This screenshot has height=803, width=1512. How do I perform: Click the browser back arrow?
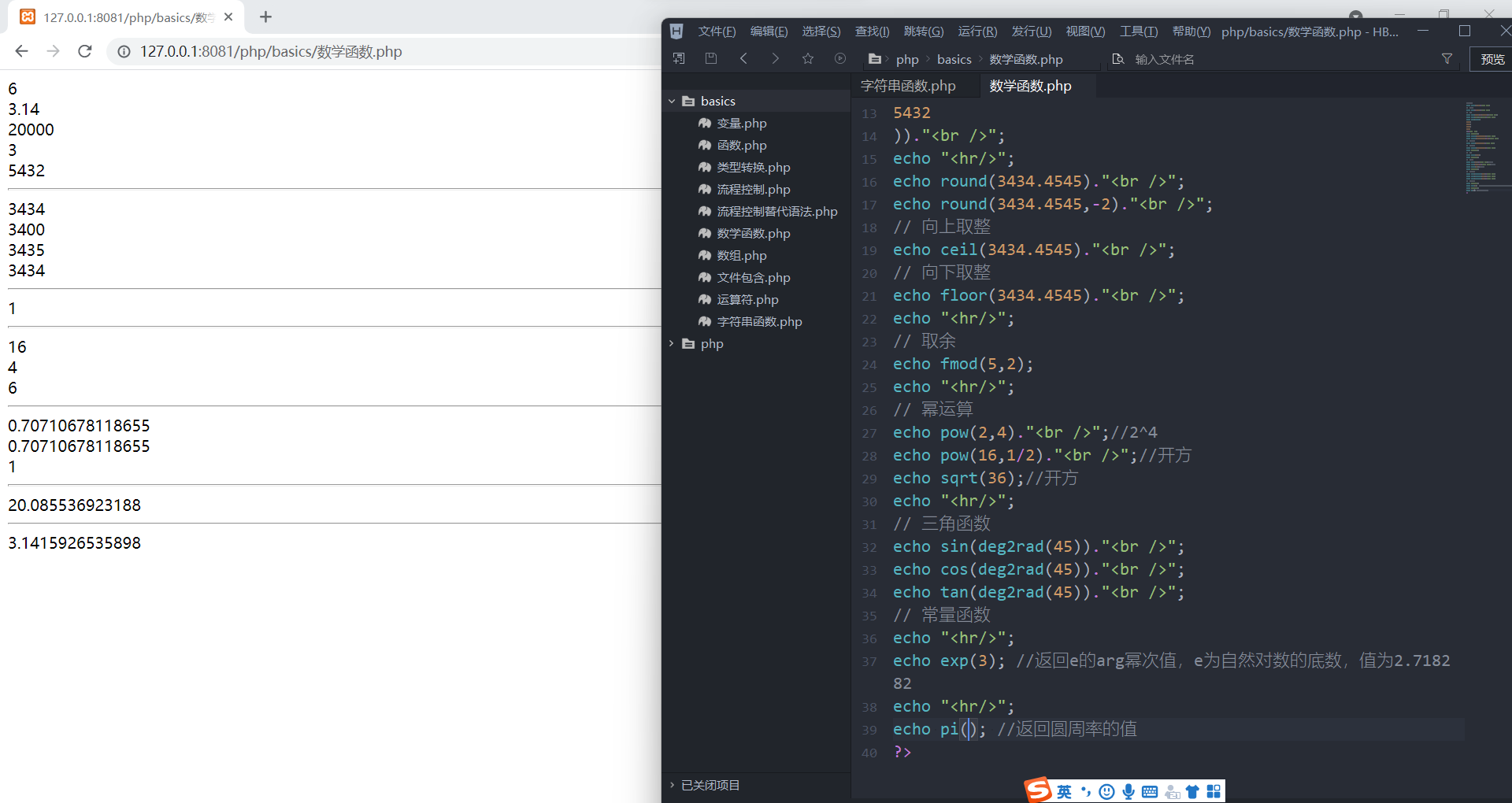[21, 51]
